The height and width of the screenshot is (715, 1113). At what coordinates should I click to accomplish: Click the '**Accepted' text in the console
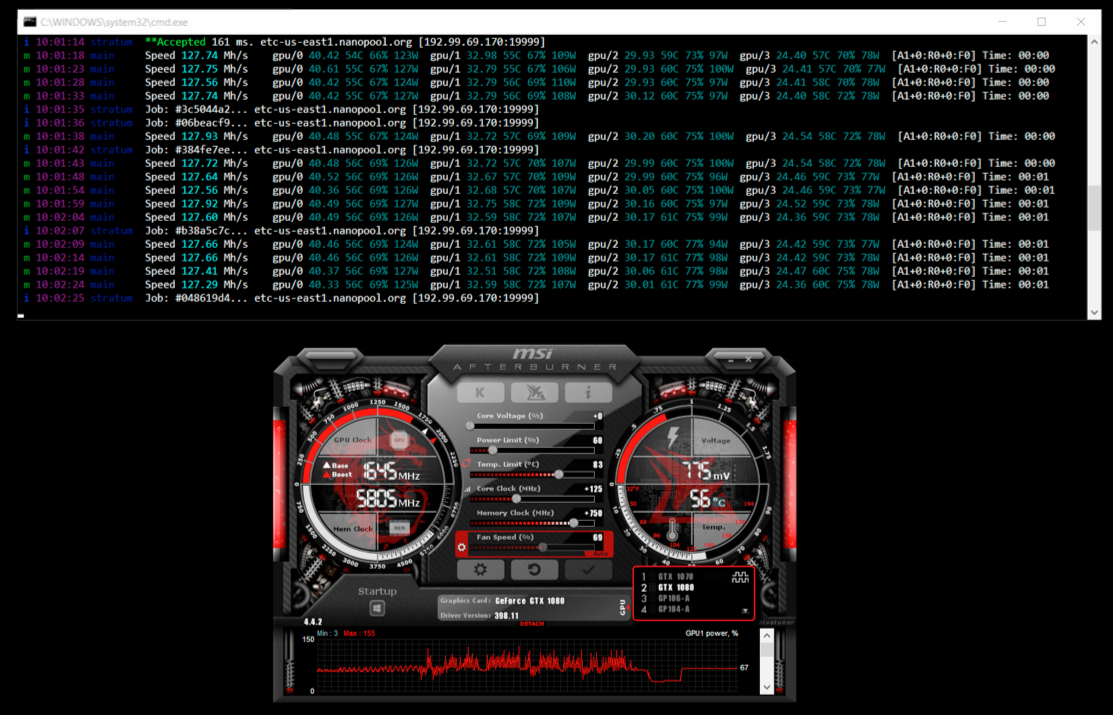coord(175,42)
